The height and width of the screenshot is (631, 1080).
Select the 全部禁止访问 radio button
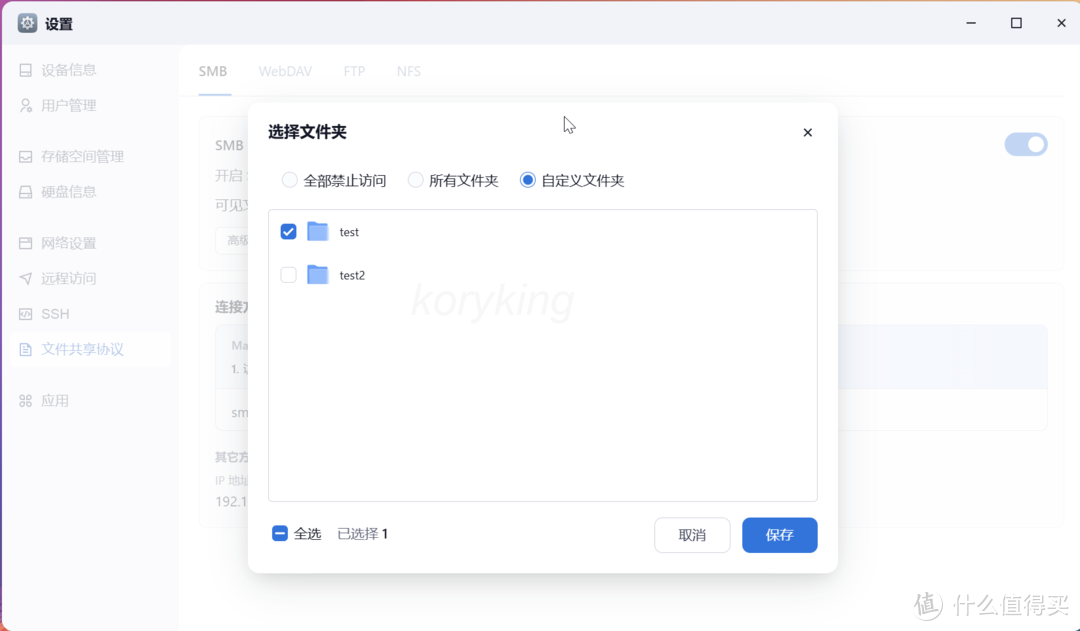[289, 180]
